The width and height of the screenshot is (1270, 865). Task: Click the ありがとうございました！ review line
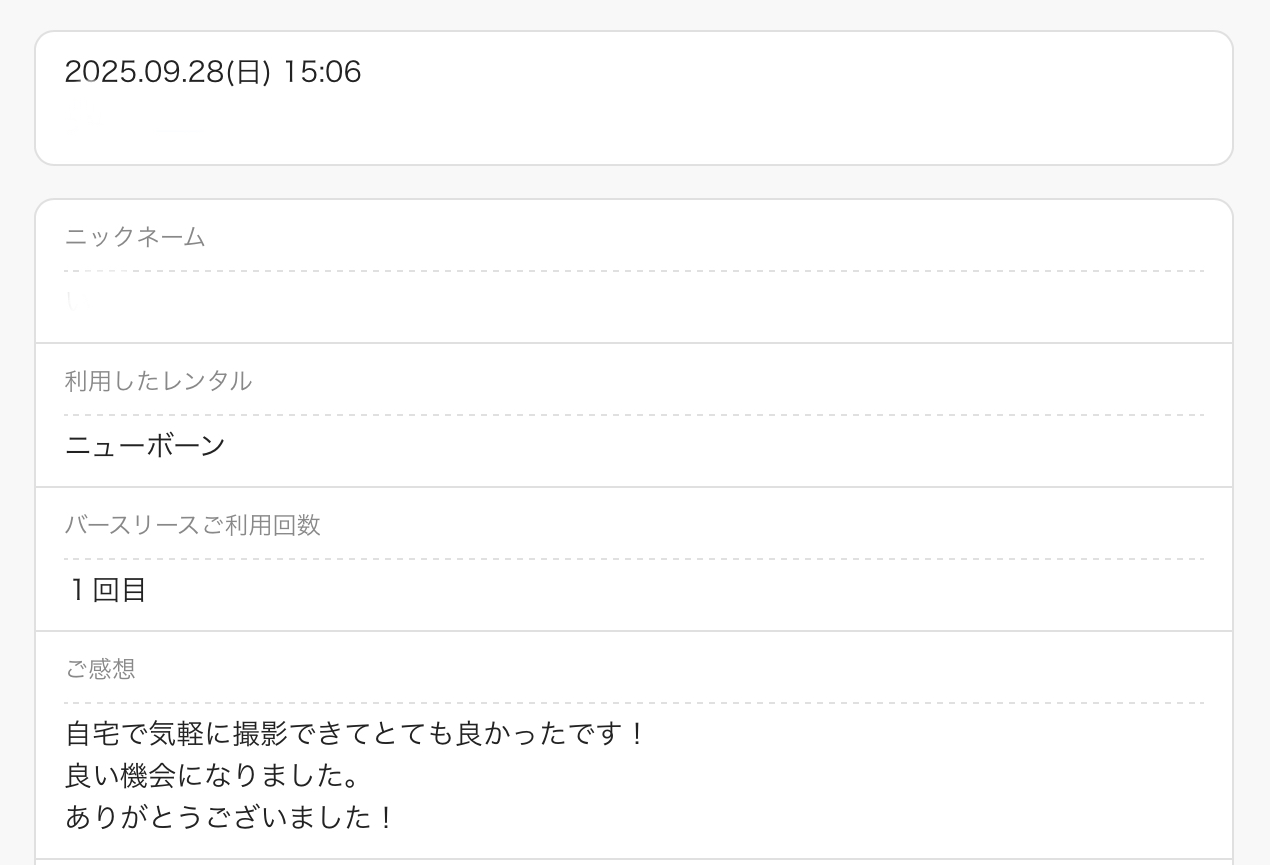[x=231, y=818]
